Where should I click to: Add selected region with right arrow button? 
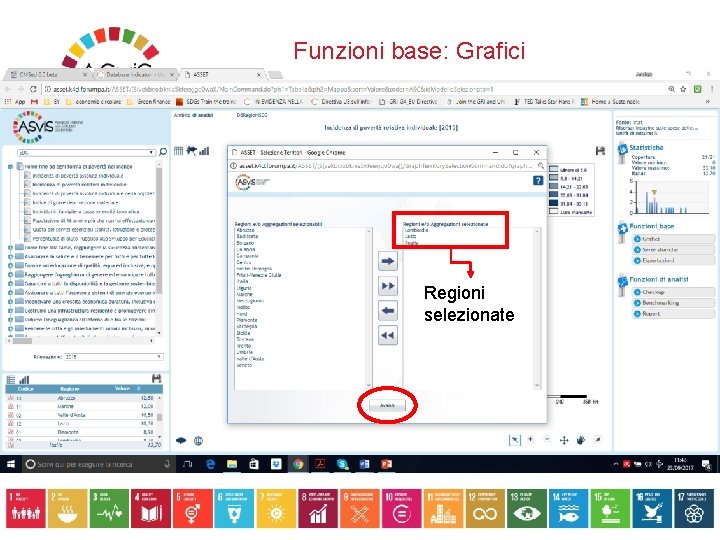click(388, 261)
